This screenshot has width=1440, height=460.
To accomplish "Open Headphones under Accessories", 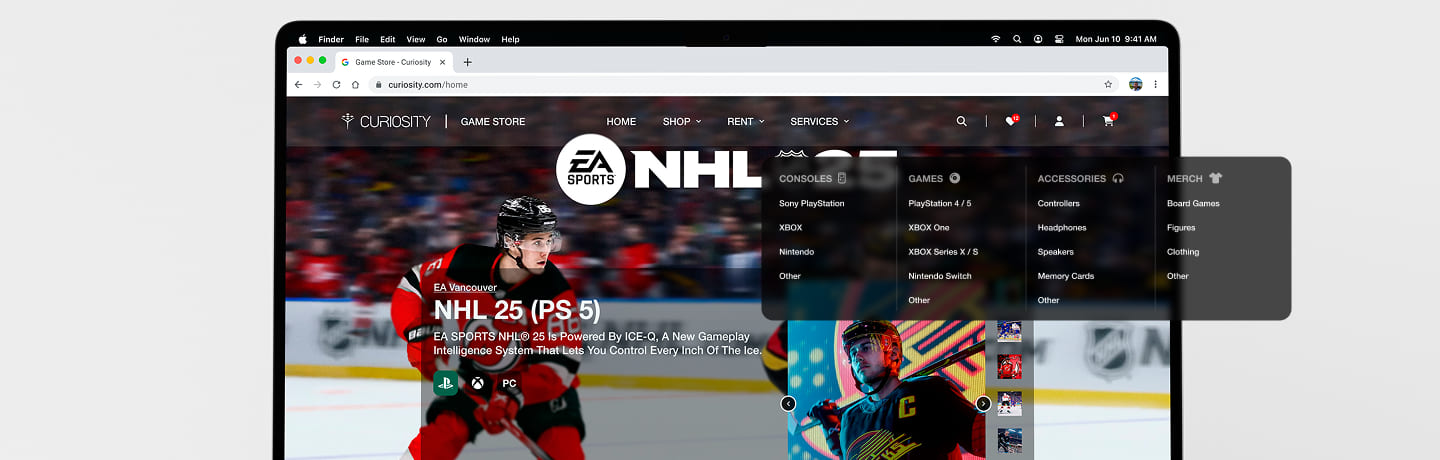I will [x=1061, y=227].
